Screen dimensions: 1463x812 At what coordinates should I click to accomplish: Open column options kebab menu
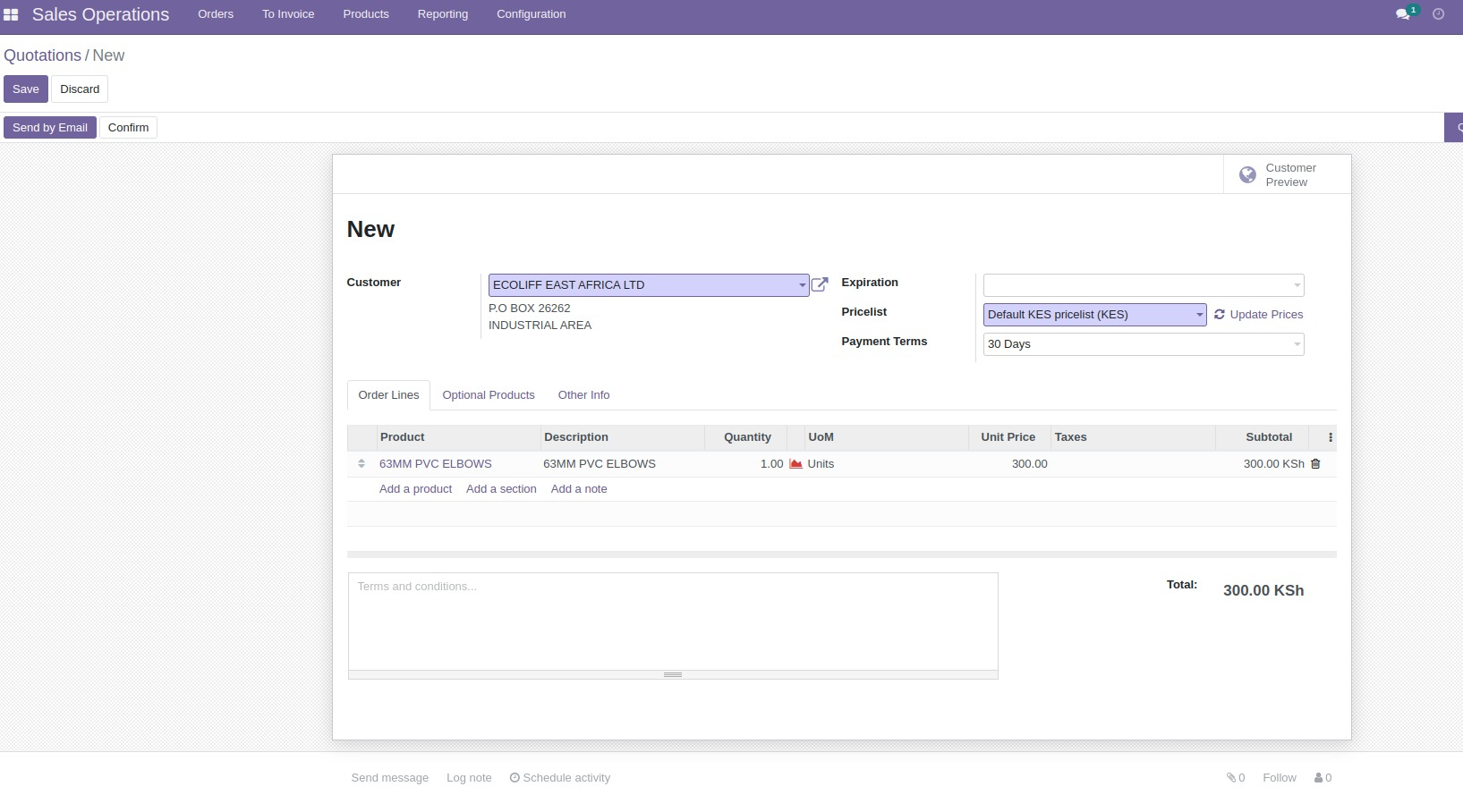pyautogui.click(x=1330, y=437)
